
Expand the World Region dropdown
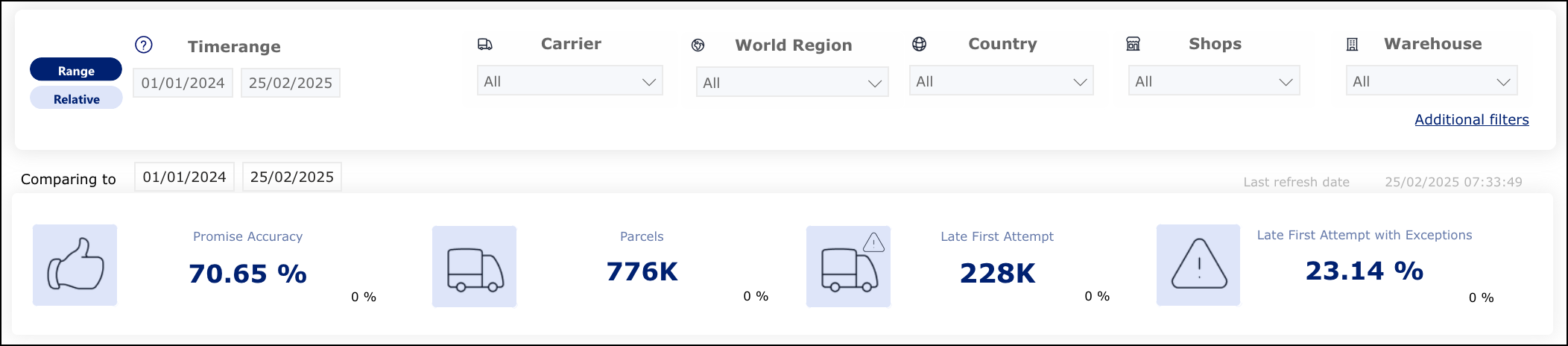[792, 83]
